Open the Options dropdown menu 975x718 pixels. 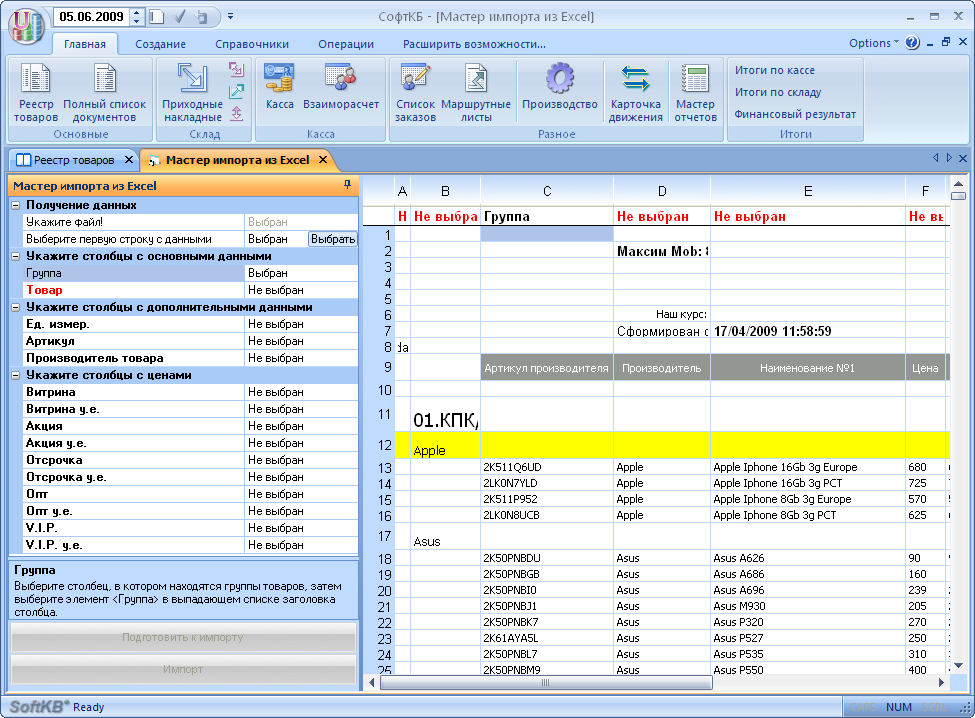(874, 43)
